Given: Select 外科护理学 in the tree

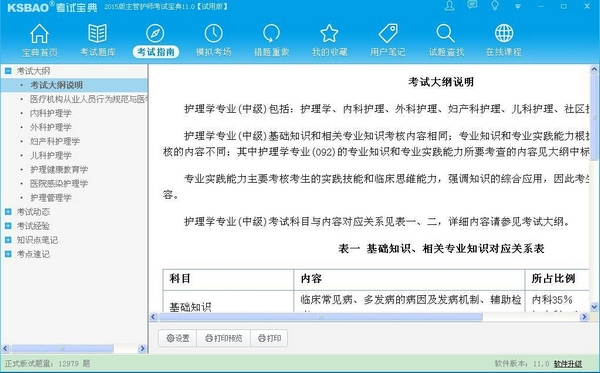Looking at the screenshot, I should pos(51,127).
